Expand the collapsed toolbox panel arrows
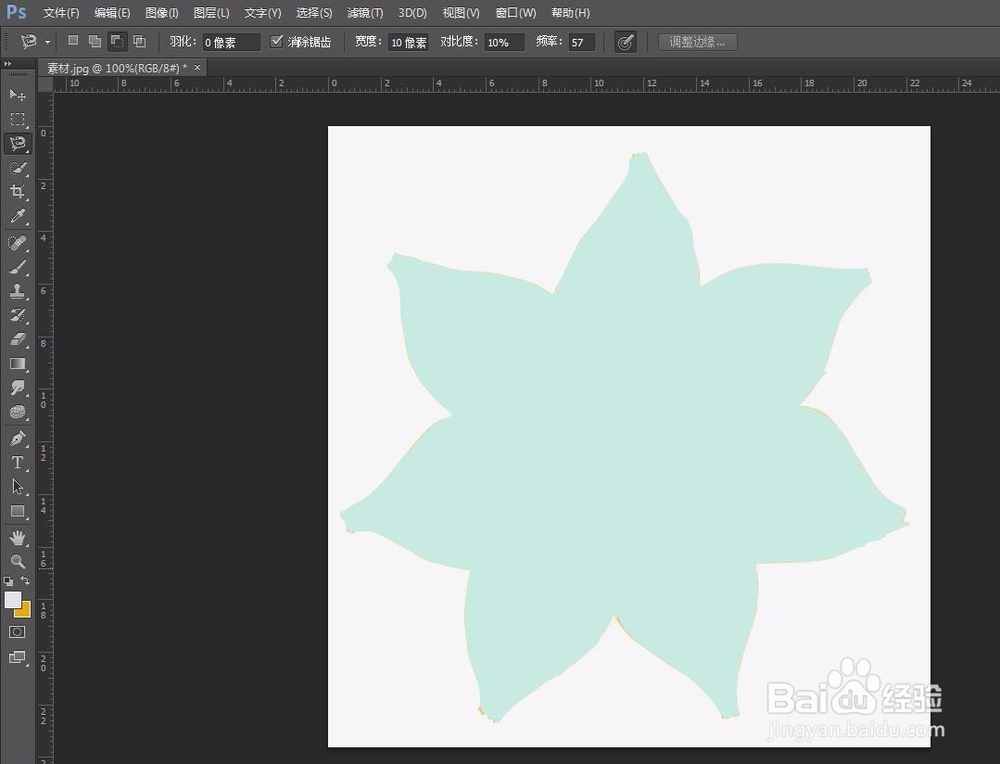The image size is (1000, 764). (x=8, y=64)
